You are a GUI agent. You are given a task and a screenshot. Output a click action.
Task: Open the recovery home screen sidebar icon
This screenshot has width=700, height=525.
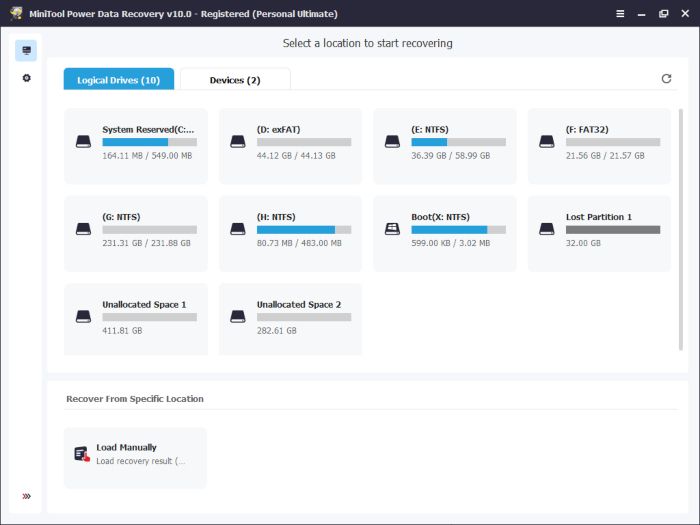26,50
